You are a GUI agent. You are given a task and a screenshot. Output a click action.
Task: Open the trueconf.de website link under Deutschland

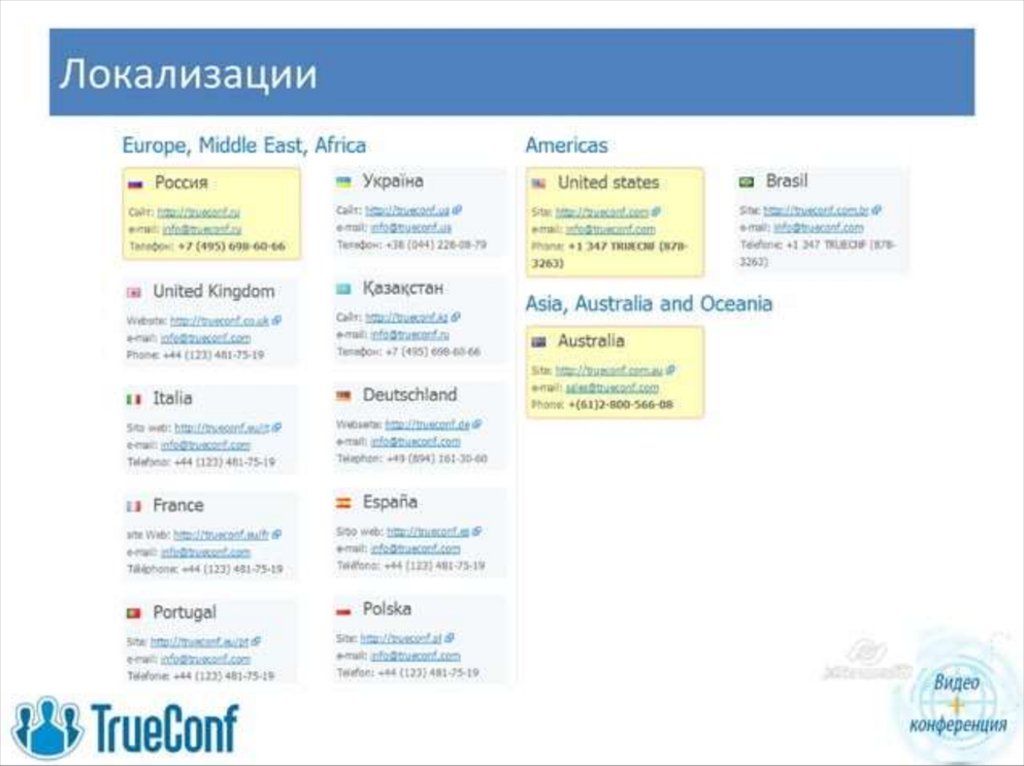428,424
